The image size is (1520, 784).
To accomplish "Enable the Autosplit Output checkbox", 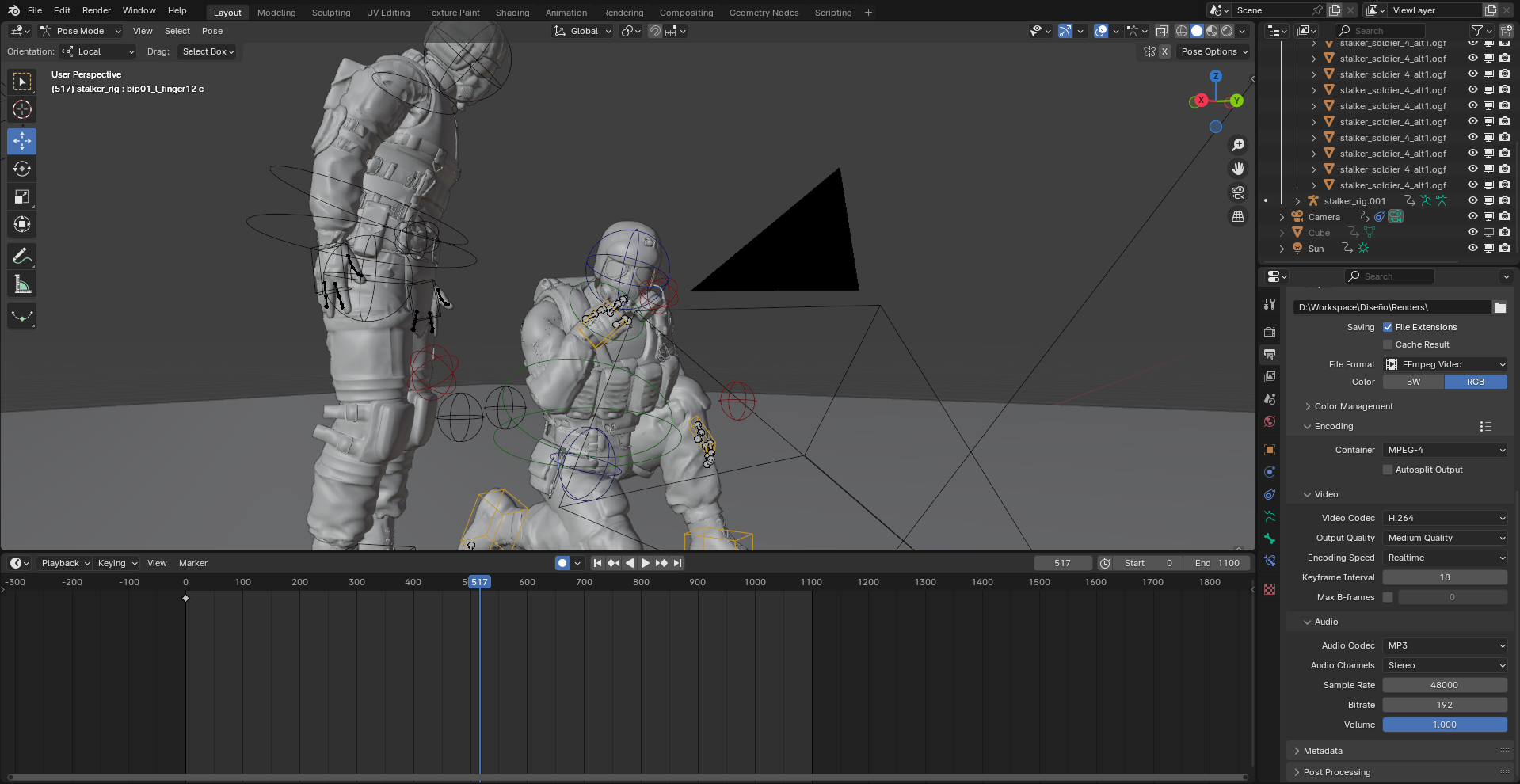I will coord(1388,470).
